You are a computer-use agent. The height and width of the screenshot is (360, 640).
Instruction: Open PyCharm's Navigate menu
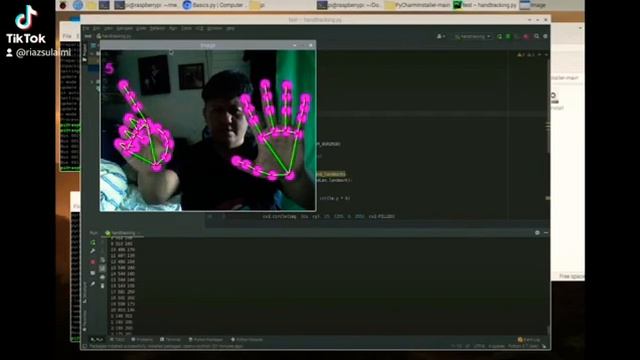(124, 28)
